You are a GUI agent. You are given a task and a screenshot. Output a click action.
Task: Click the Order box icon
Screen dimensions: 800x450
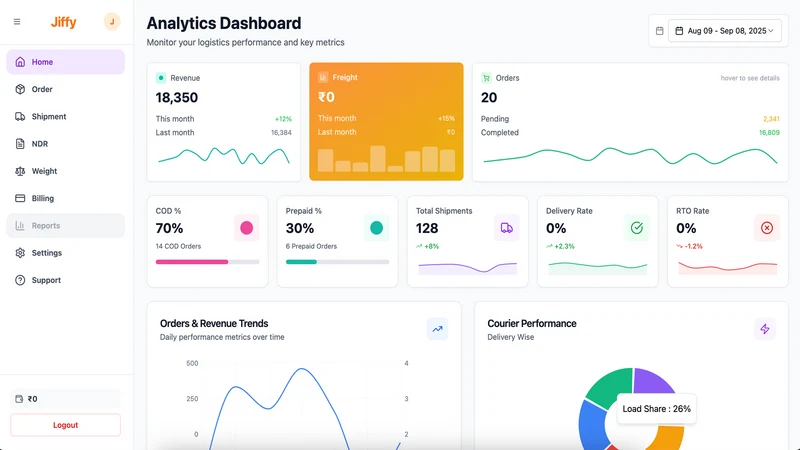coord(20,89)
